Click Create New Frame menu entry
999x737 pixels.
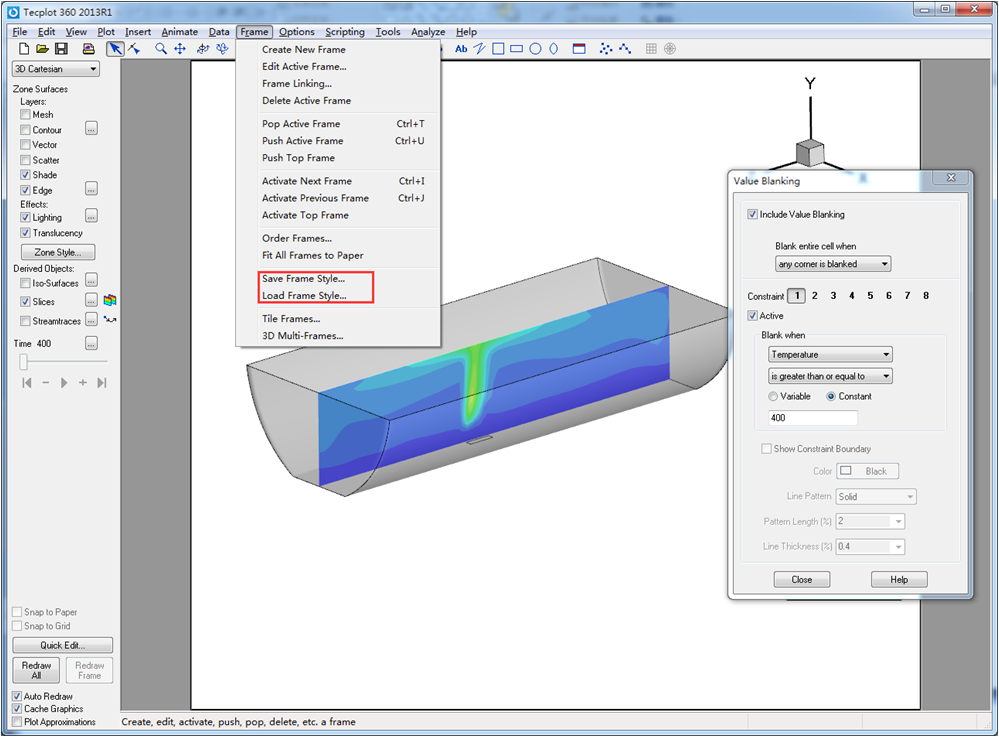(304, 49)
